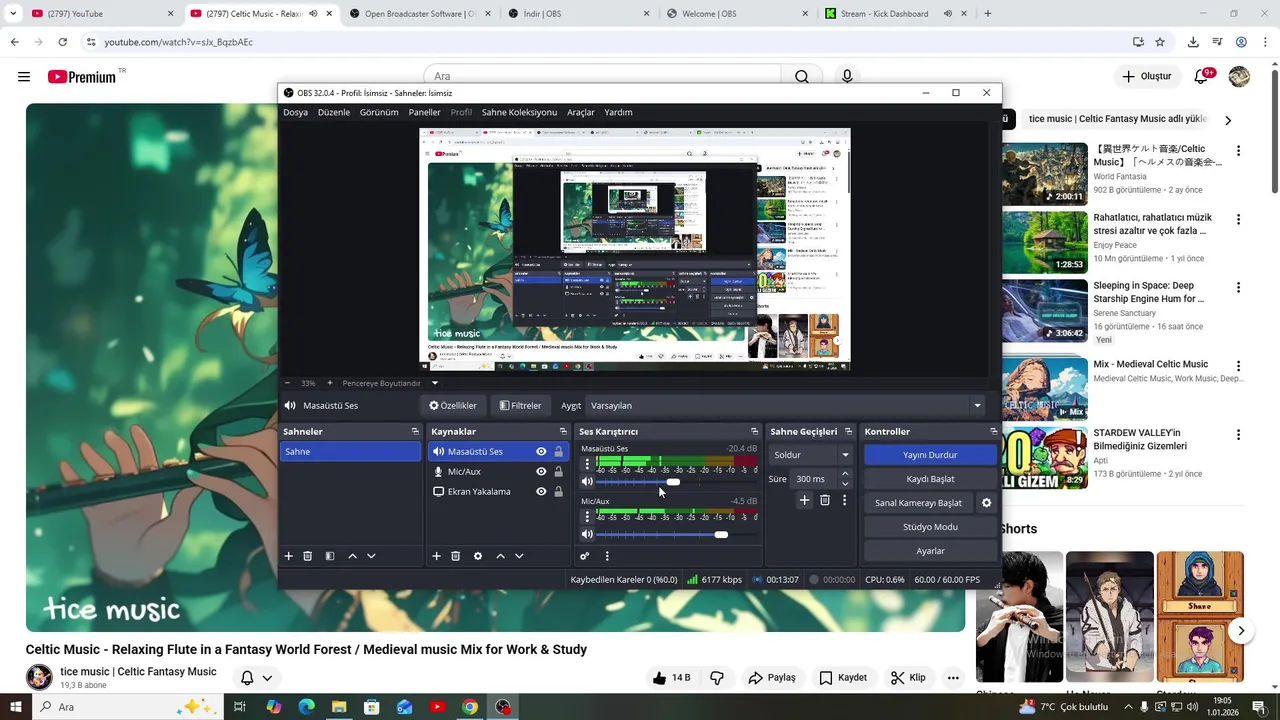Toggle lock on Ekran Yakalama source
The image size is (1280, 720).
(558, 492)
